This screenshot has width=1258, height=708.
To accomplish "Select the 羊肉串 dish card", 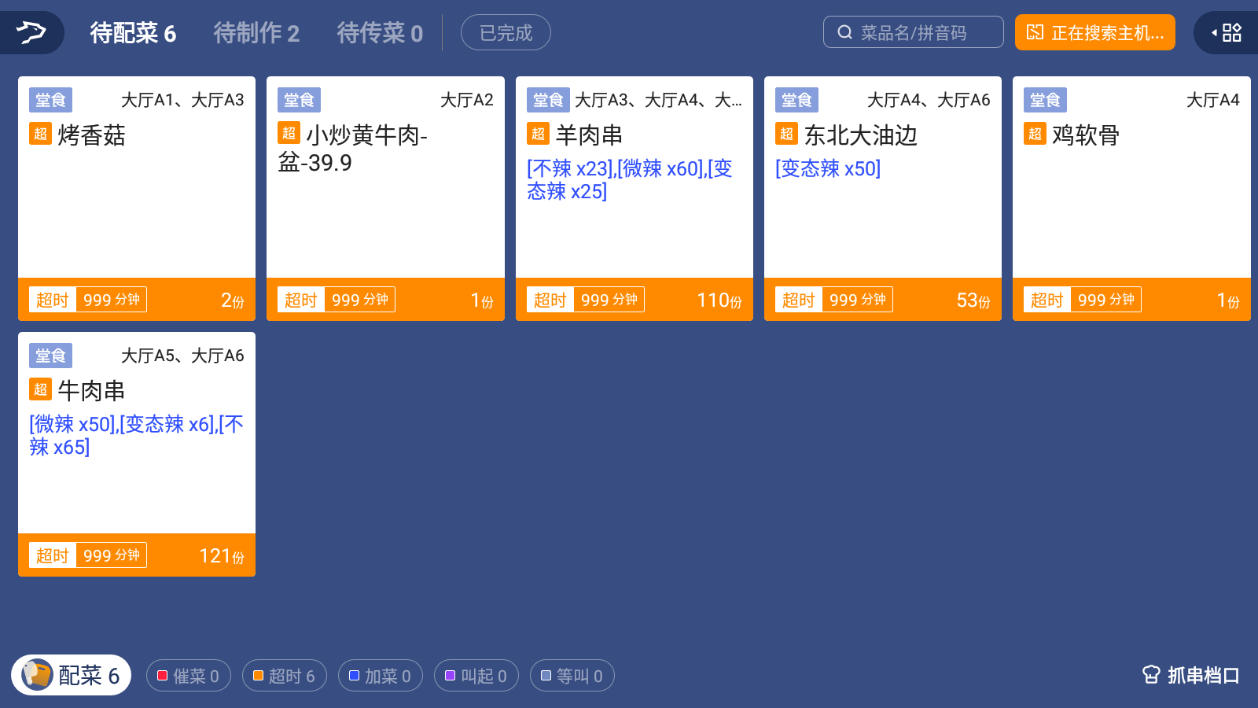I will pos(634,199).
